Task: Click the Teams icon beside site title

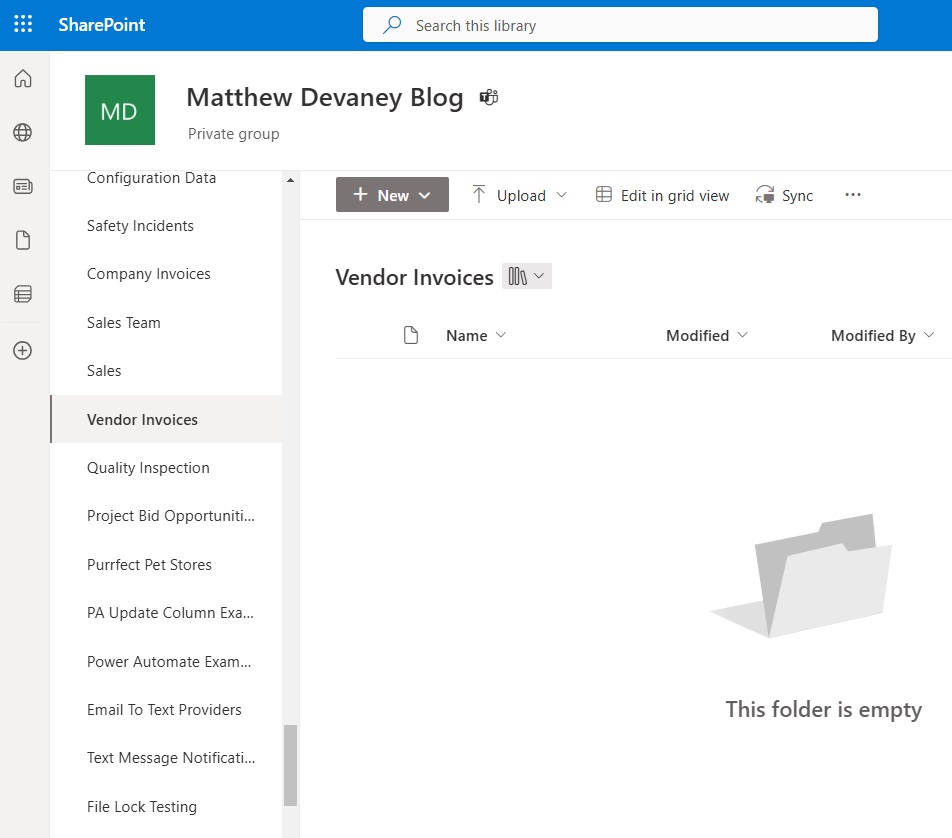Action: tap(489, 97)
